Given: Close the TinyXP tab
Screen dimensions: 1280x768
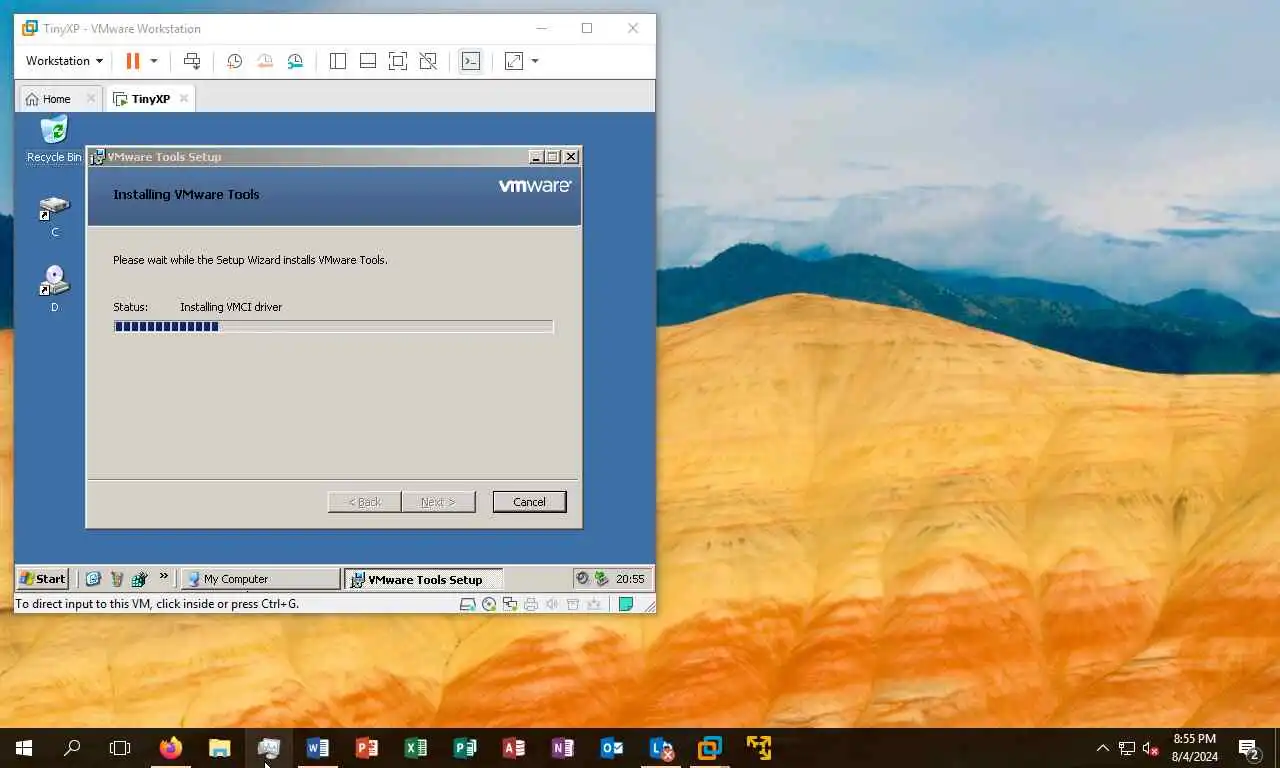Looking at the screenshot, I should coord(183,98).
